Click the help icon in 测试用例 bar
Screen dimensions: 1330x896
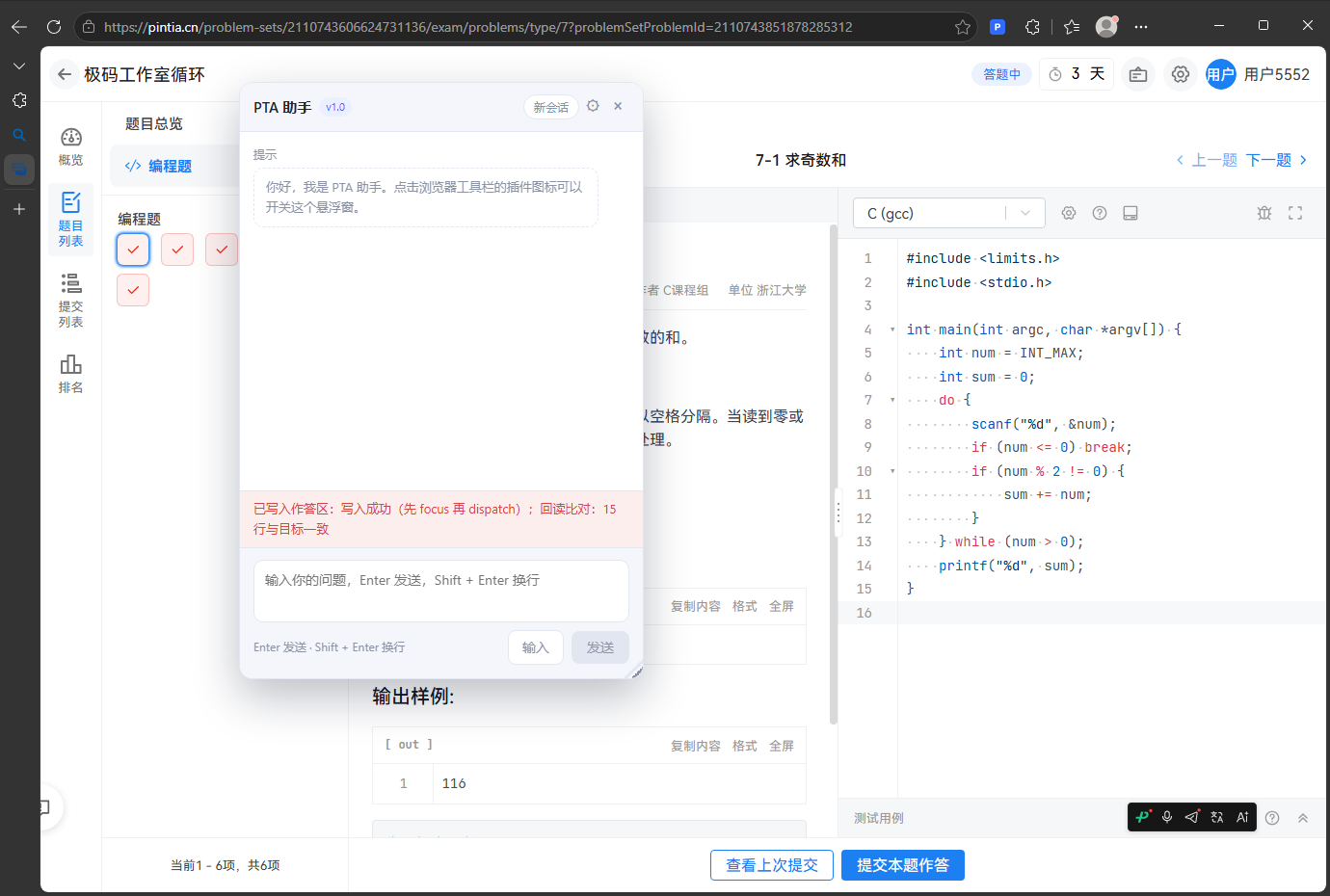[1272, 818]
